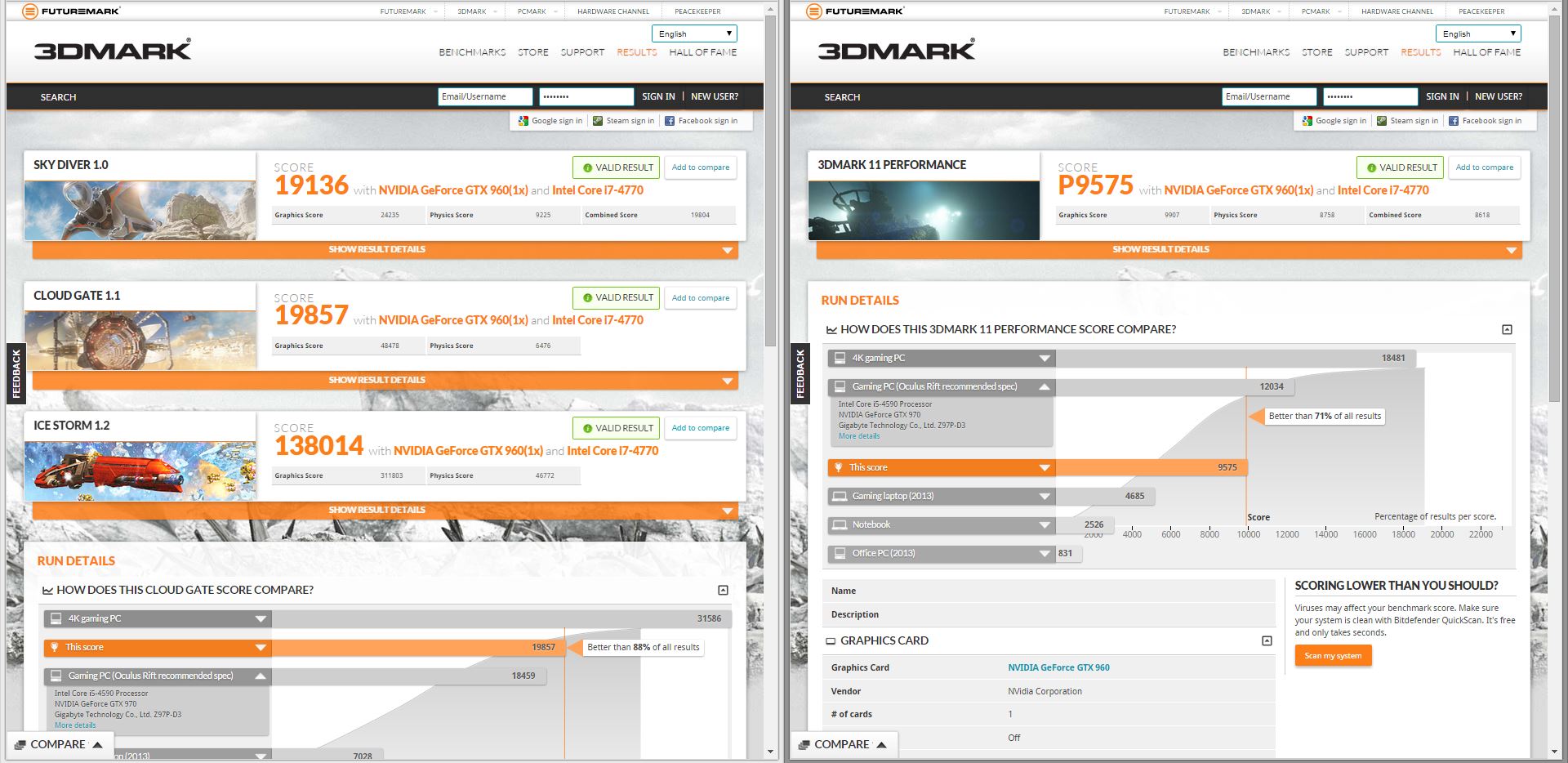Open the Benchmarks menu in the right window
The height and width of the screenshot is (763, 1568).
1256,52
